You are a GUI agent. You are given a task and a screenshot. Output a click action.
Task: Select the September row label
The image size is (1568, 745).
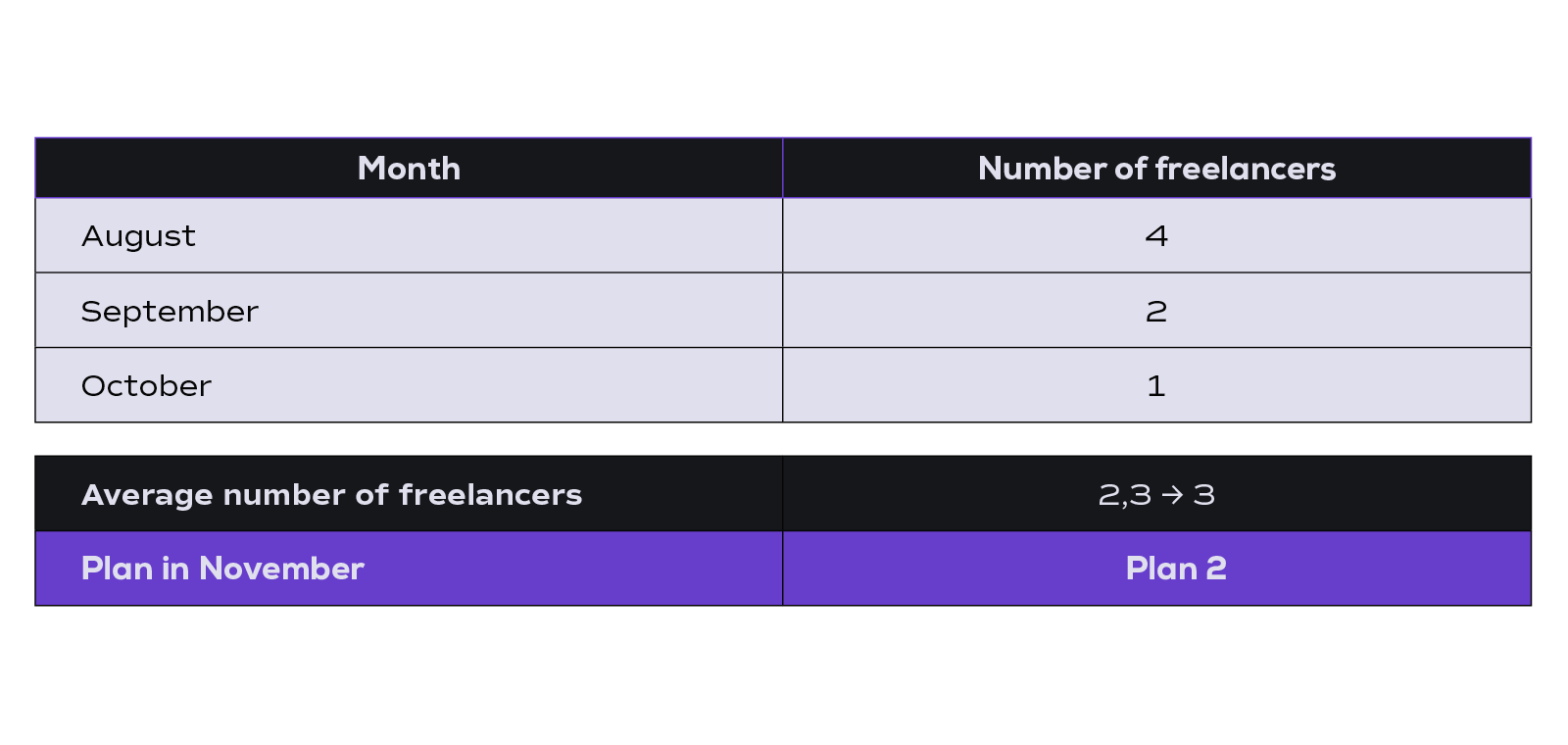coord(170,312)
